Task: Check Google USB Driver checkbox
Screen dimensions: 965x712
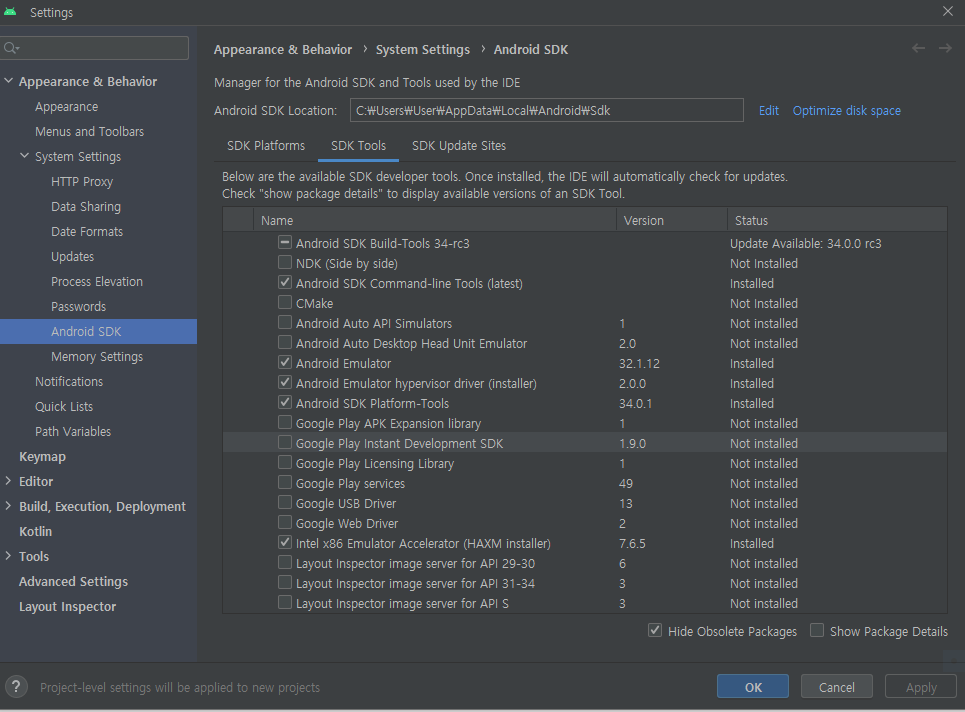Action: 284,503
